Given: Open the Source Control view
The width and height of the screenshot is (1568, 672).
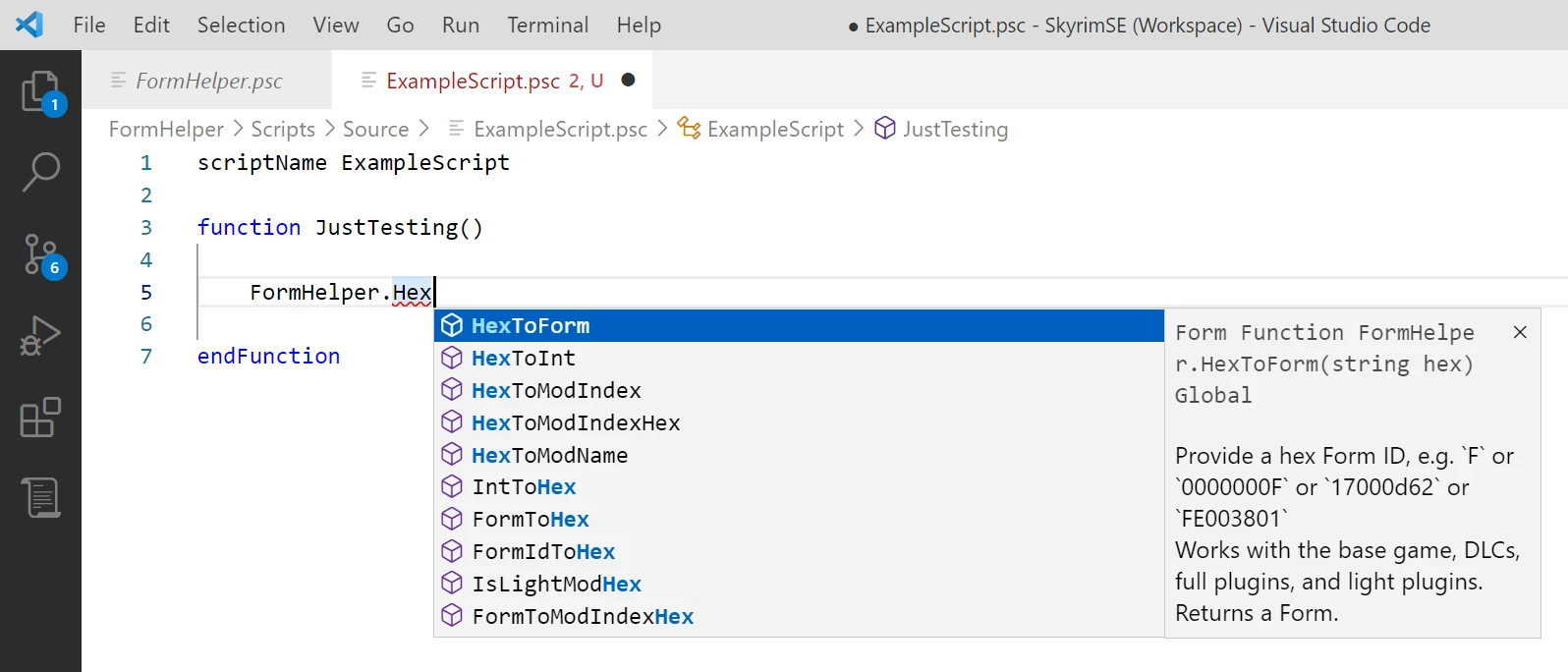Looking at the screenshot, I should (x=40, y=254).
